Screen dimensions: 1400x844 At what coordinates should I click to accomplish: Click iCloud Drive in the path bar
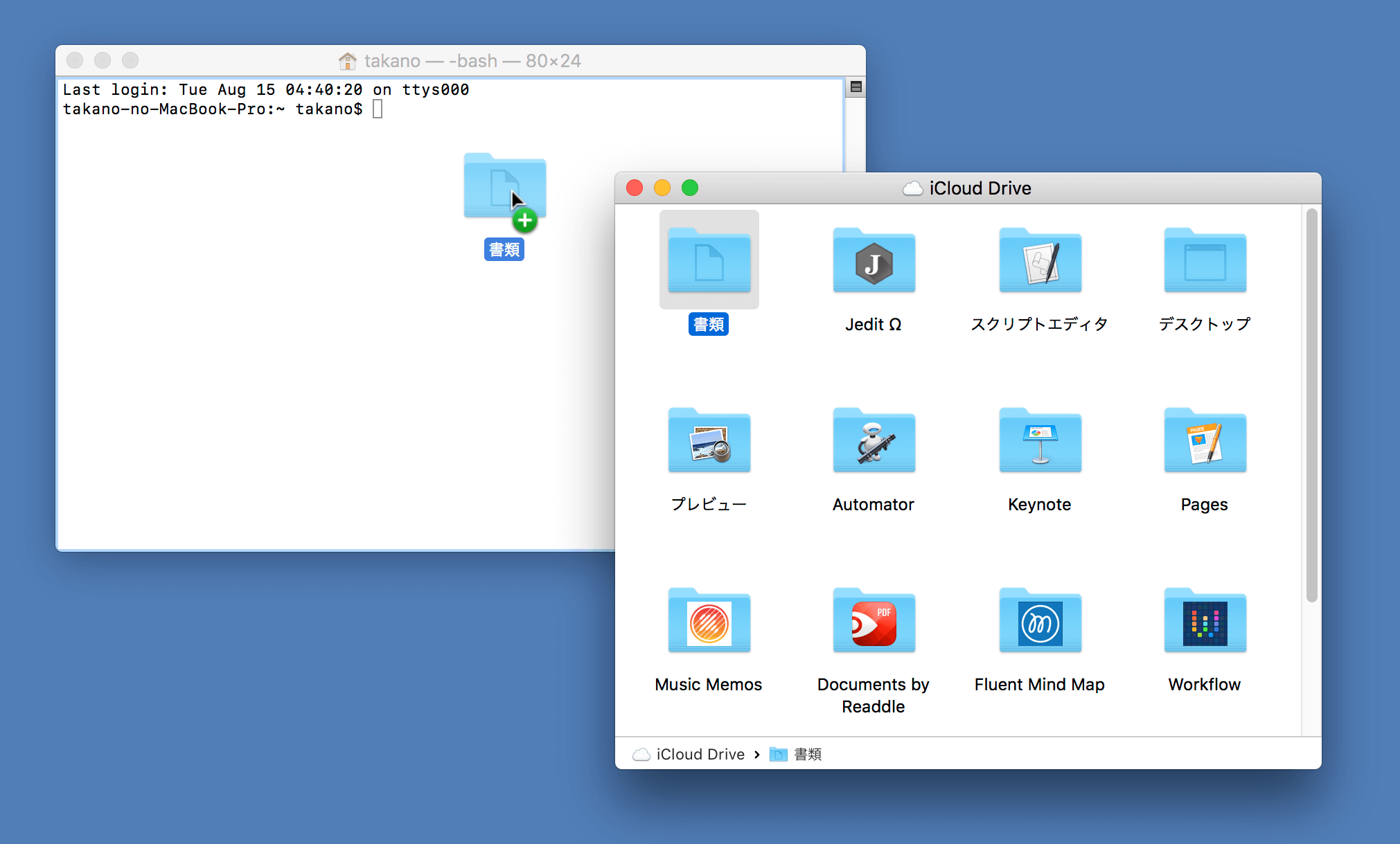coord(689,754)
